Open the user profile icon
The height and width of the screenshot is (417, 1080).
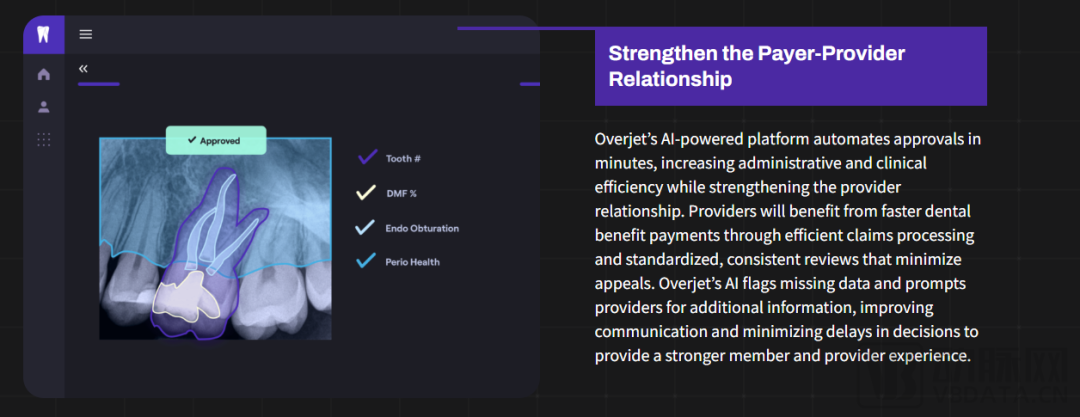(43, 107)
